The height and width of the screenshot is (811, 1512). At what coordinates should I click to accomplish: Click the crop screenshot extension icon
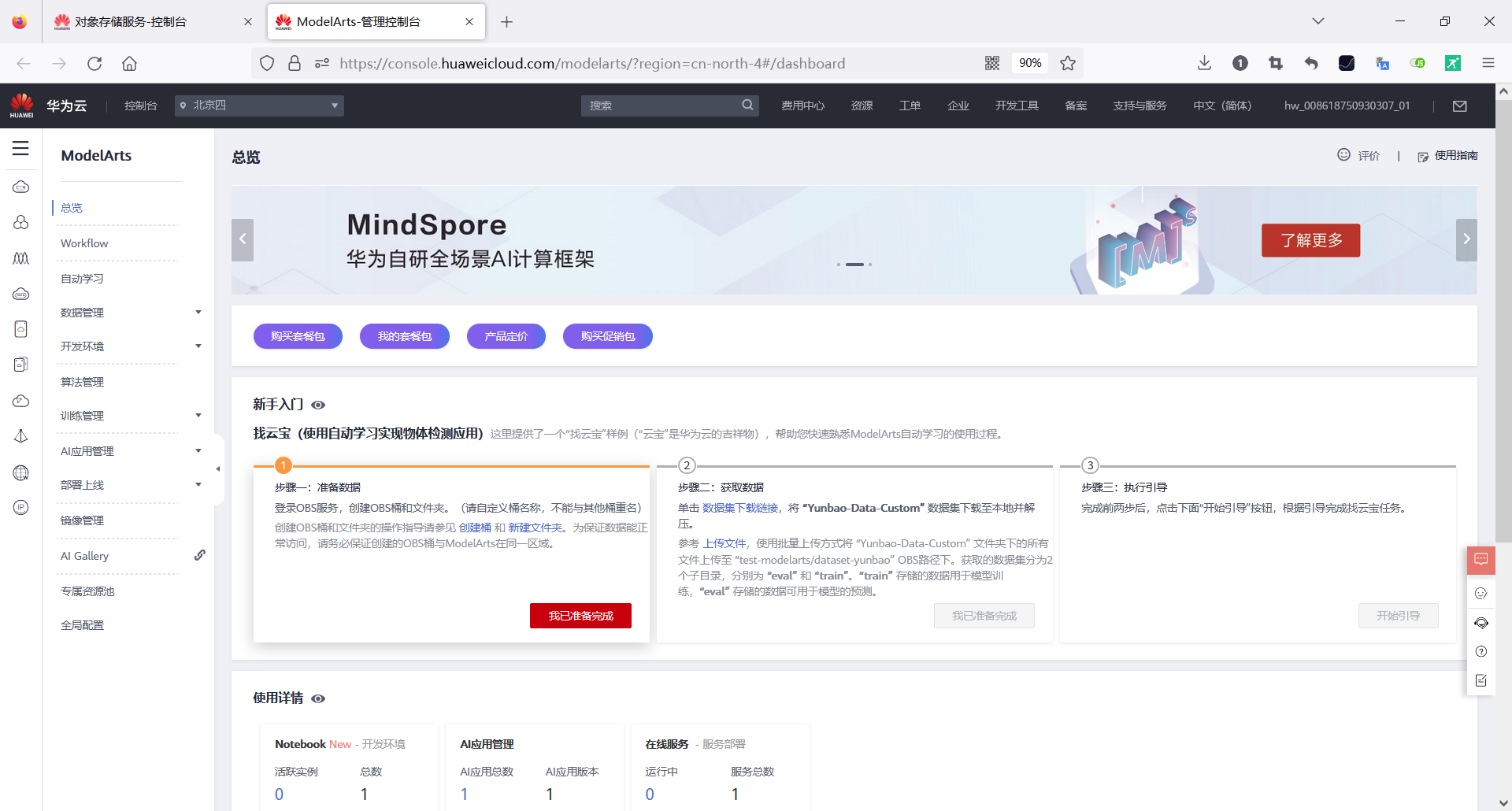click(x=1276, y=63)
